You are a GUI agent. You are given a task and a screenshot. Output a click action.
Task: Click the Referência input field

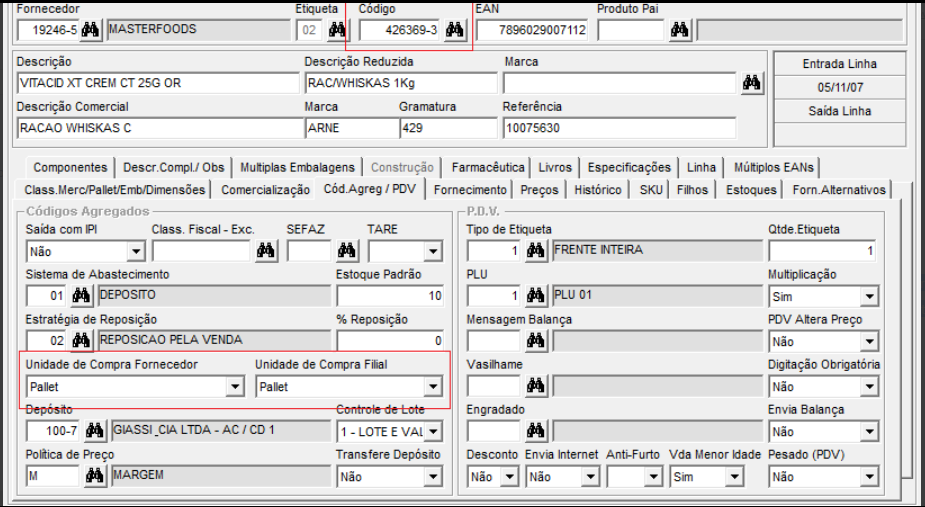(x=619, y=128)
